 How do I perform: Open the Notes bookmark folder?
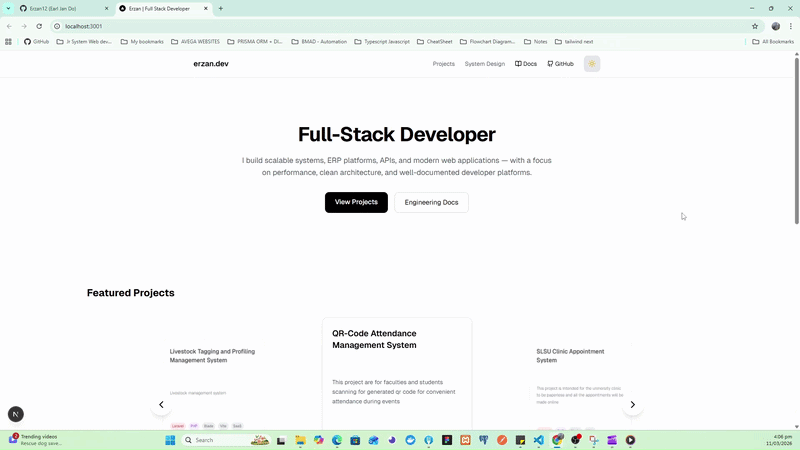(x=536, y=42)
